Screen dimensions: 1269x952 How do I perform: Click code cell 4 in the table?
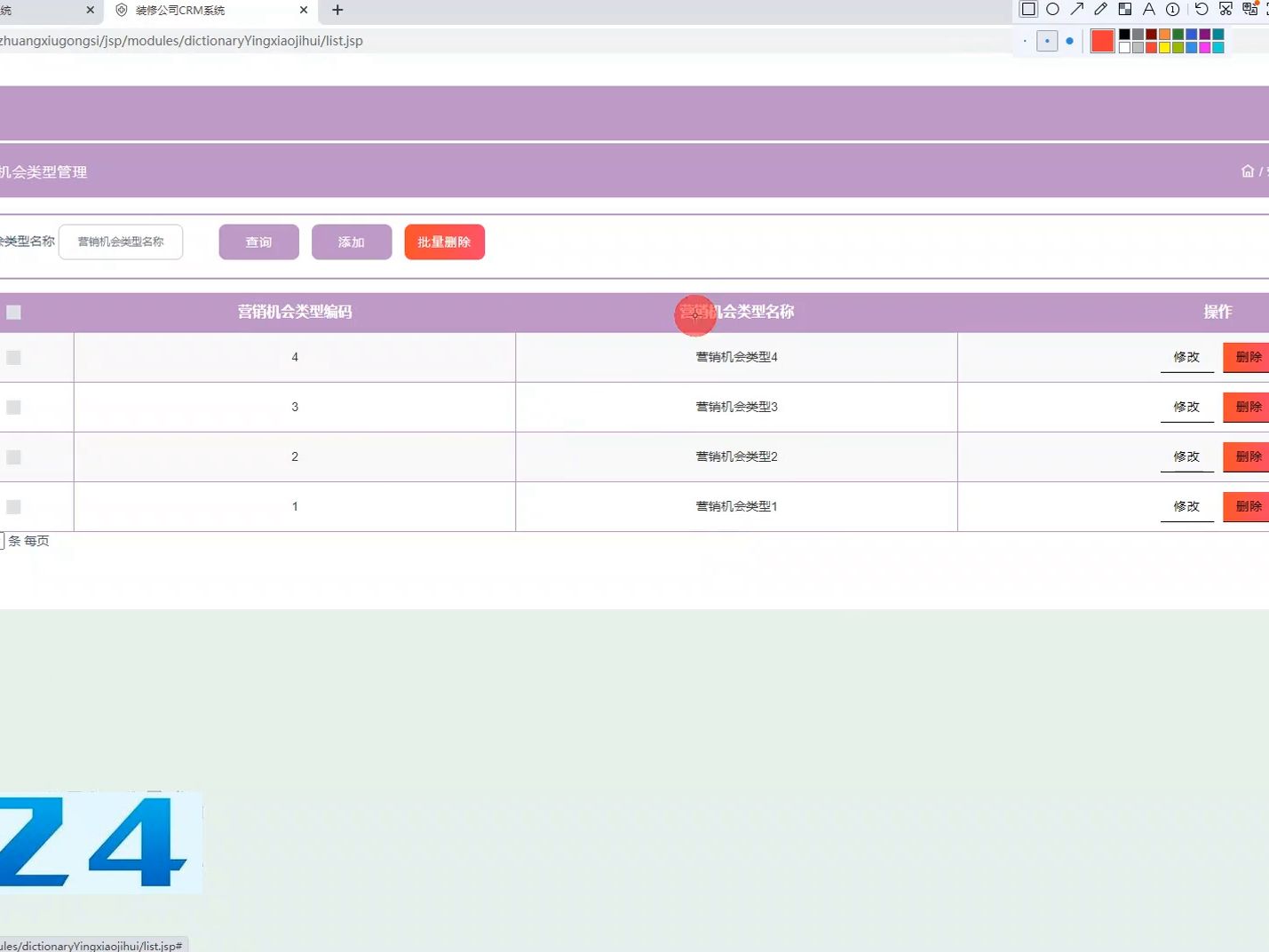click(295, 357)
